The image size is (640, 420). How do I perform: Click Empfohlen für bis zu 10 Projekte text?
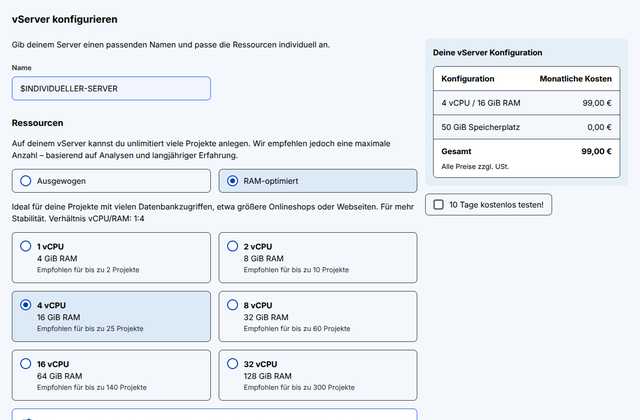coord(296,270)
